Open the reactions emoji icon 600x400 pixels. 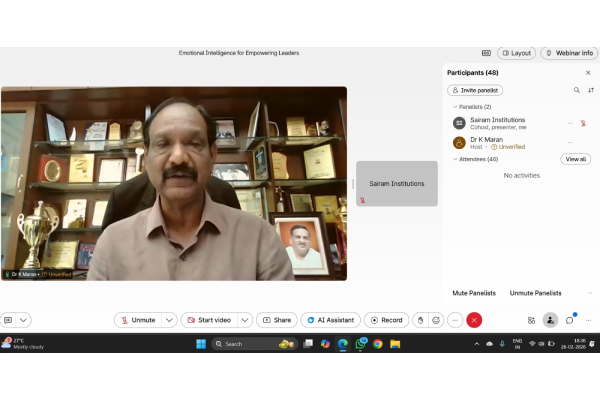[x=436, y=320]
